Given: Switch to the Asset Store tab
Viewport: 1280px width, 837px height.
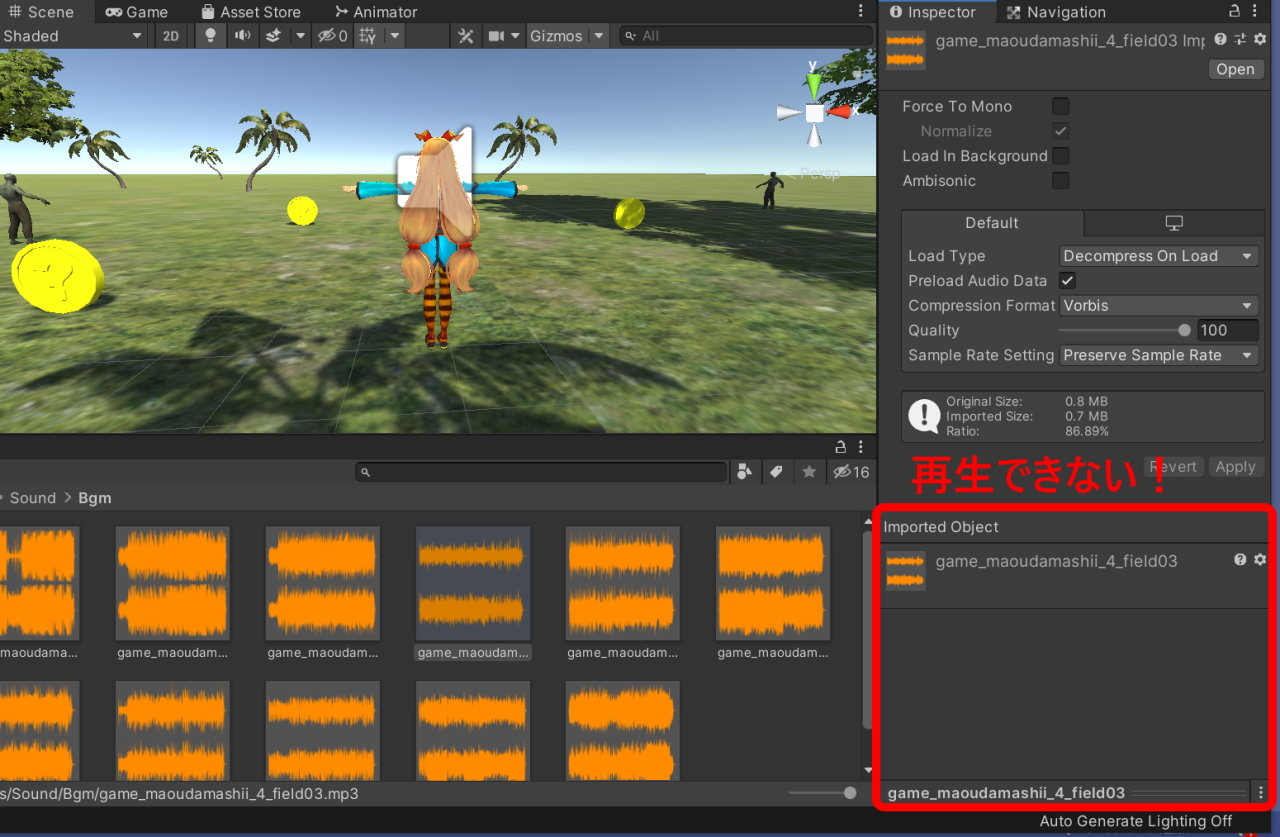Looking at the screenshot, I should [250, 11].
